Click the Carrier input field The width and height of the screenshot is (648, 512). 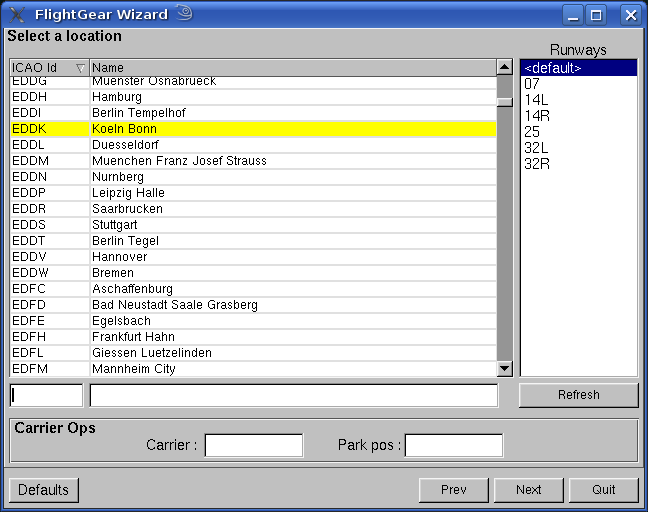(x=254, y=445)
